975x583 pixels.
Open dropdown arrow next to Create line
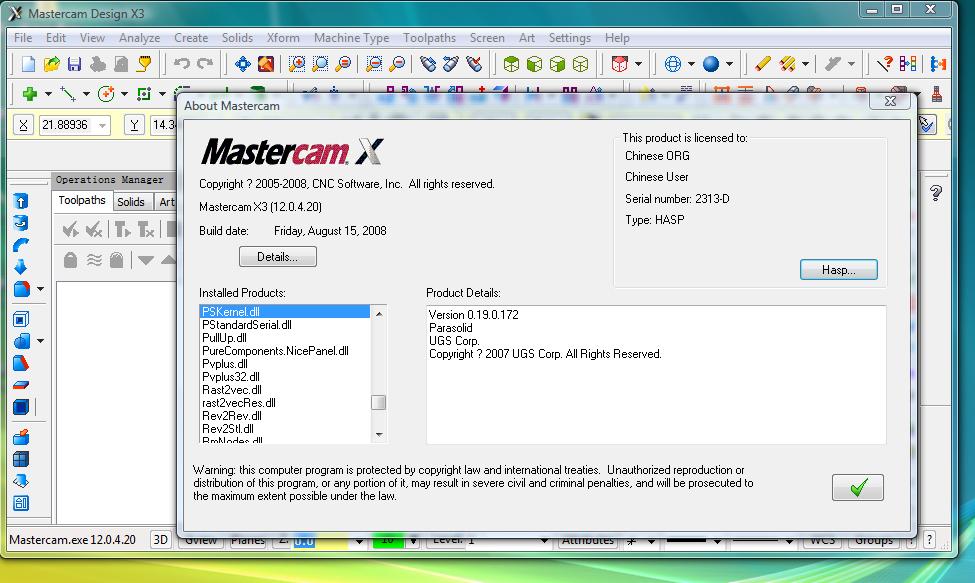tap(86, 94)
